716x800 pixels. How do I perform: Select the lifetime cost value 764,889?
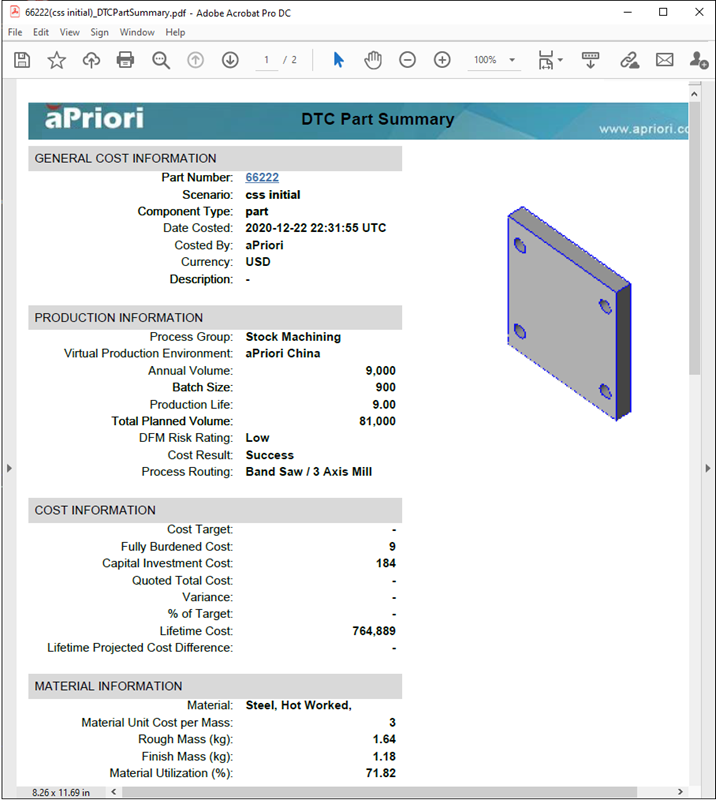coord(374,631)
